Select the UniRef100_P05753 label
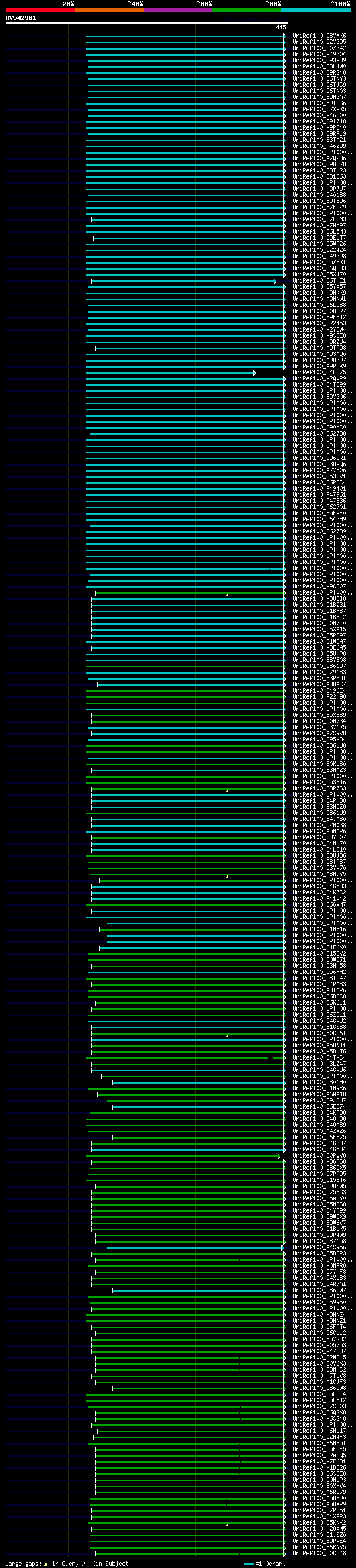Screen dimensions: 356x1568 319,1345
